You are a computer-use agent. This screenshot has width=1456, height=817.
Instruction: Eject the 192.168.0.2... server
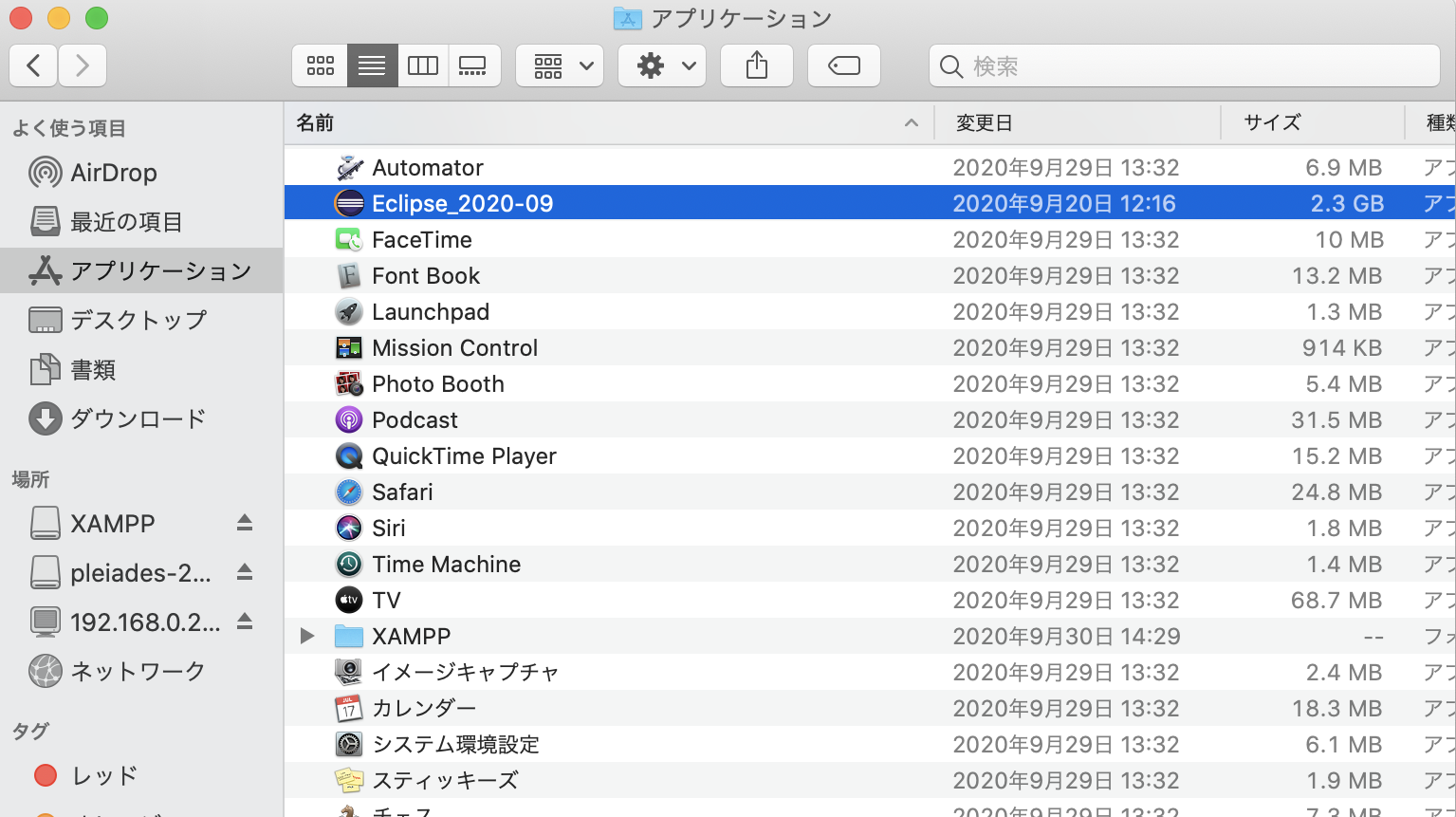point(245,622)
